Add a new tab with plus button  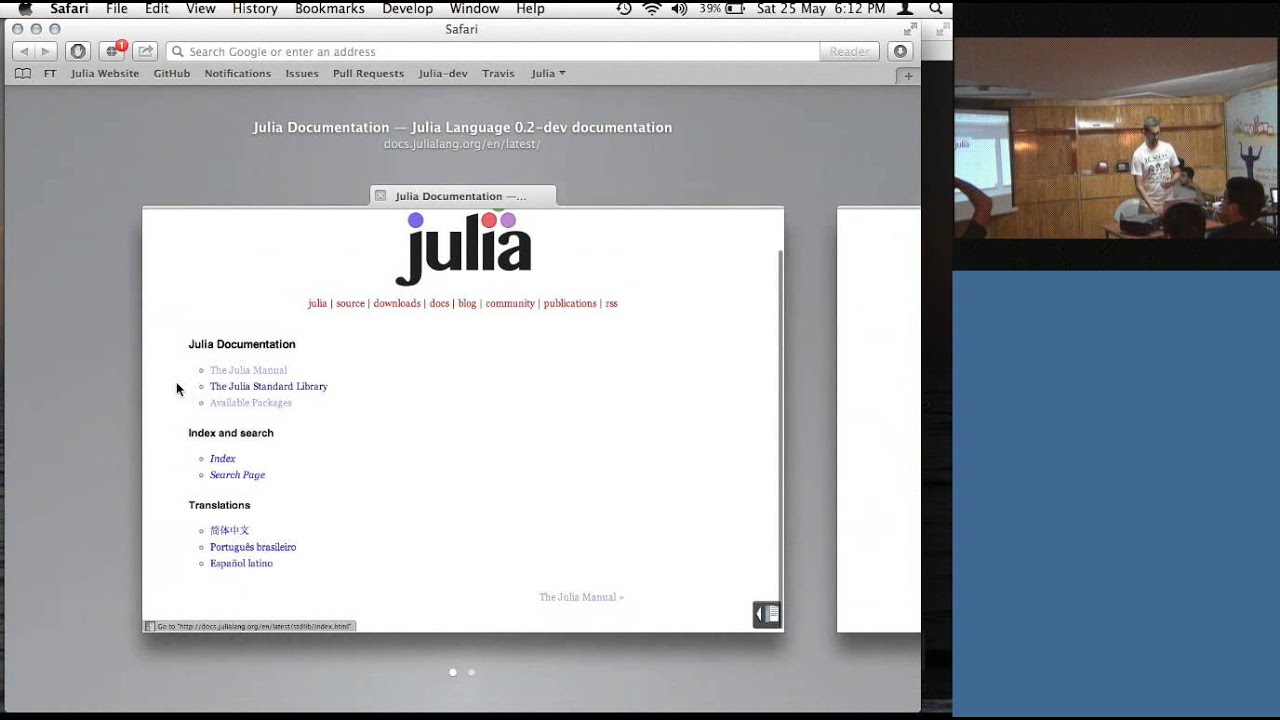click(909, 76)
